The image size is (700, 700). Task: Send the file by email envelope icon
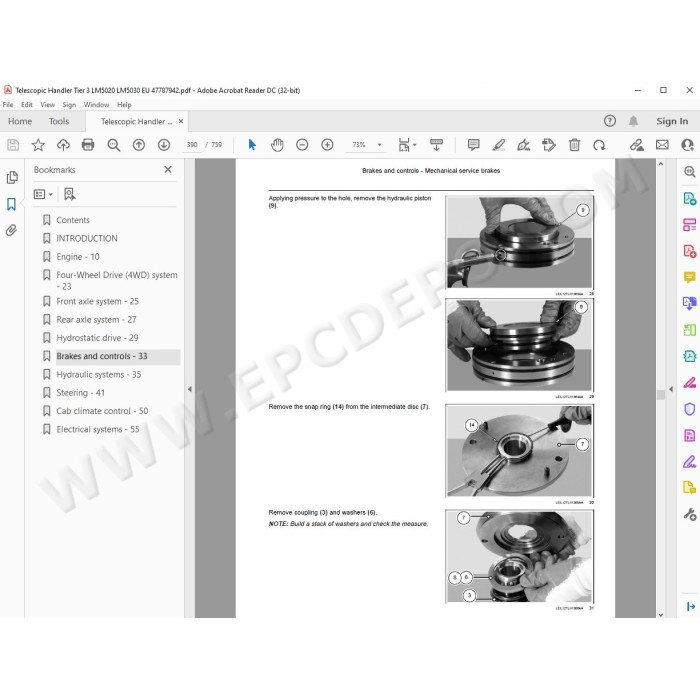pyautogui.click(x=662, y=145)
